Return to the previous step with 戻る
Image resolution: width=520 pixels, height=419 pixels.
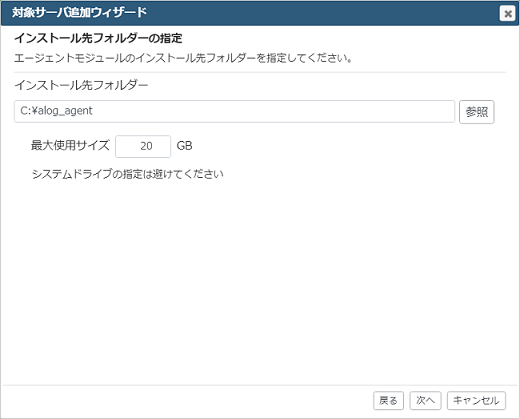pyautogui.click(x=388, y=400)
